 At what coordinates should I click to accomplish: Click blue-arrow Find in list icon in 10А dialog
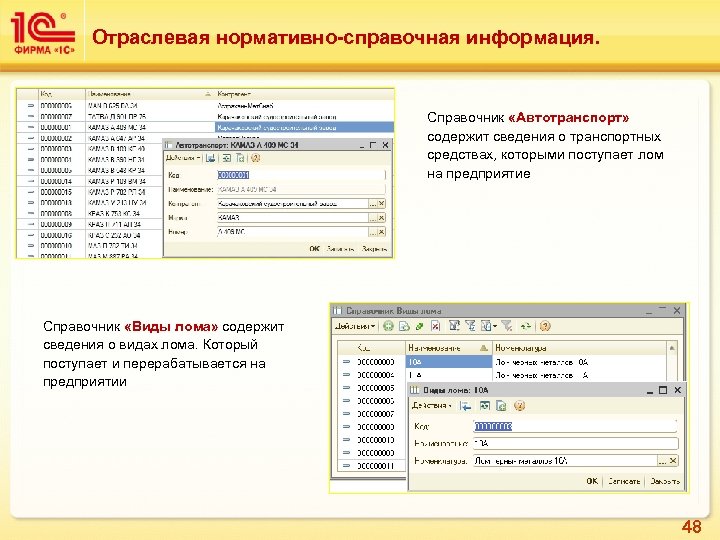(466, 406)
